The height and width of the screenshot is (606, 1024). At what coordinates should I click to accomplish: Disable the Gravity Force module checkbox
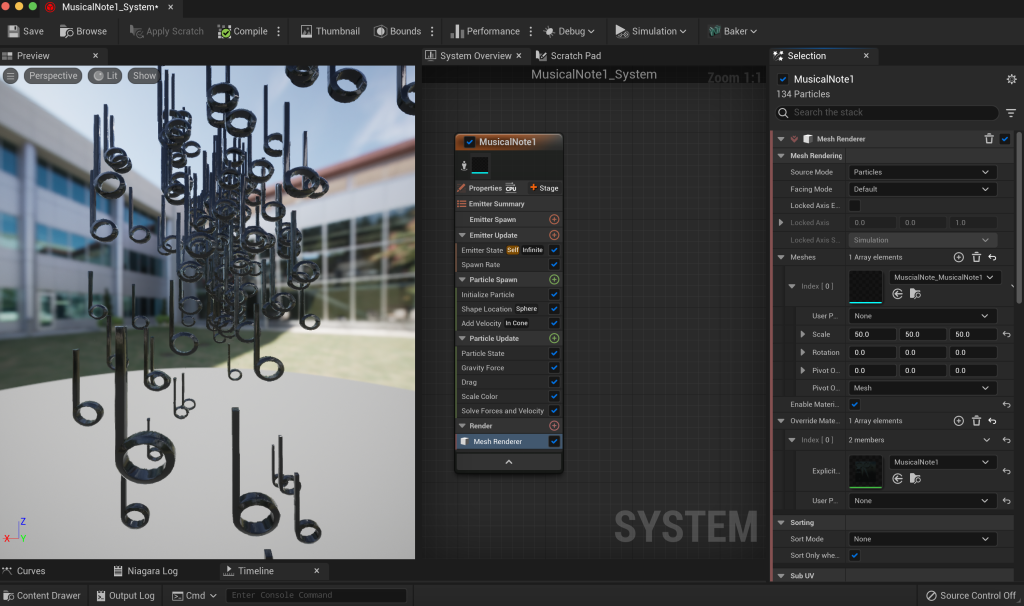(554, 368)
